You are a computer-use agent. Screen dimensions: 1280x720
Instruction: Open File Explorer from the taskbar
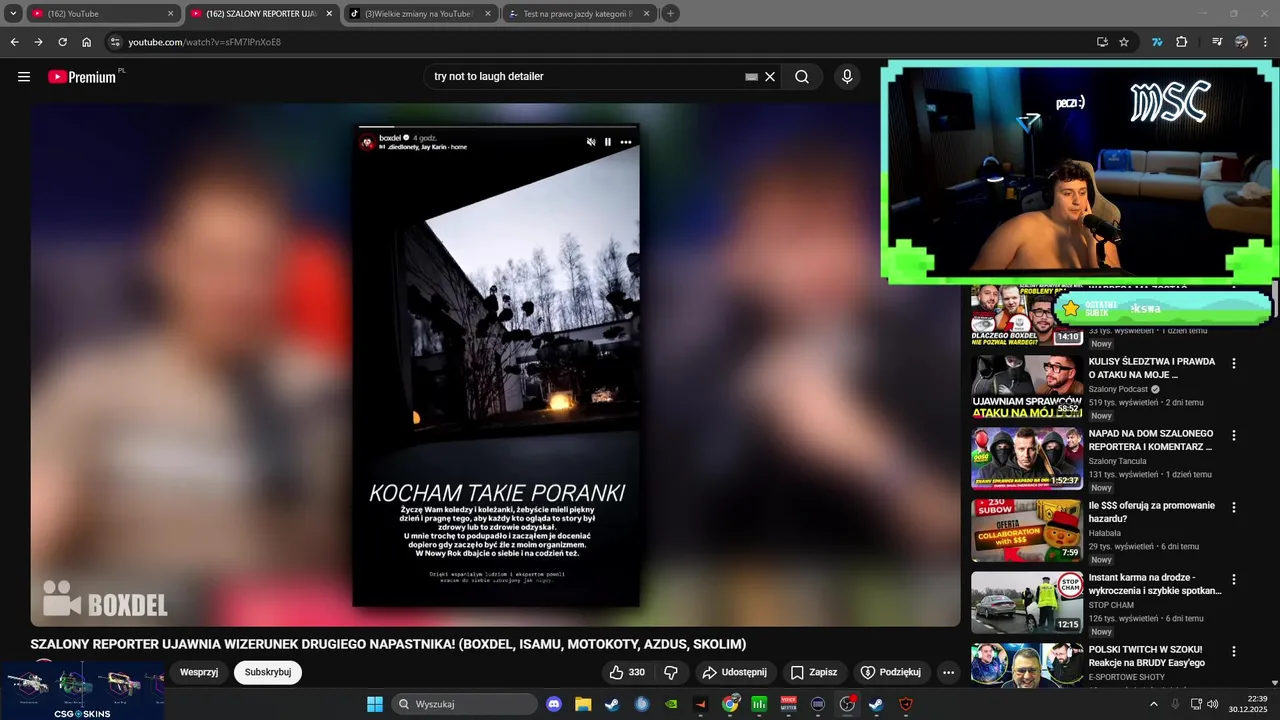point(583,704)
